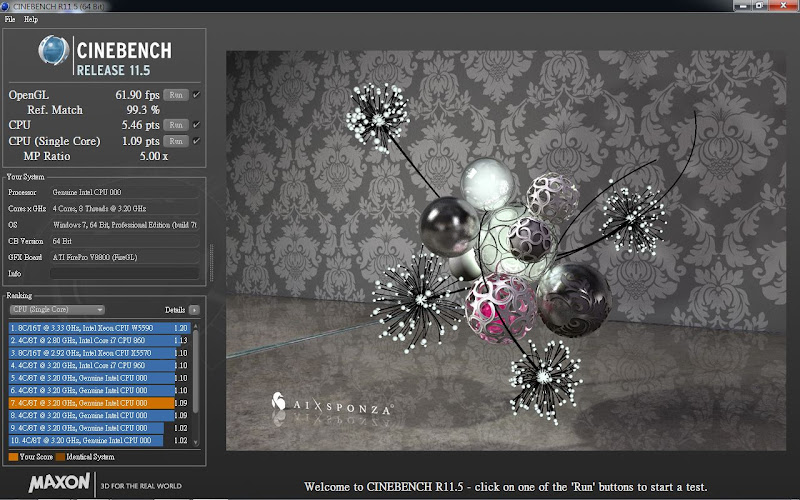Click the ranking list scroll up arrow

(x=195, y=326)
